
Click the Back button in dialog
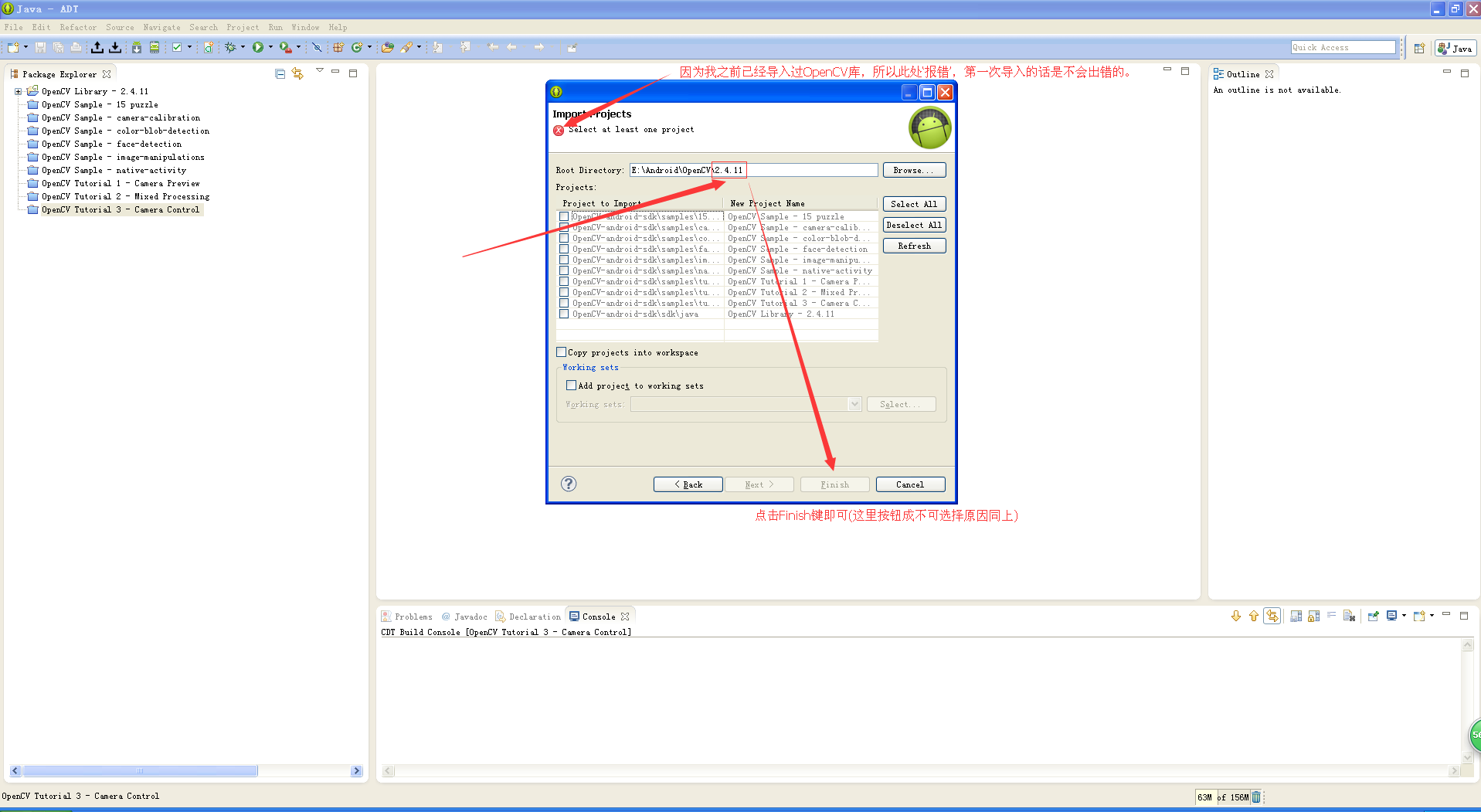click(688, 484)
